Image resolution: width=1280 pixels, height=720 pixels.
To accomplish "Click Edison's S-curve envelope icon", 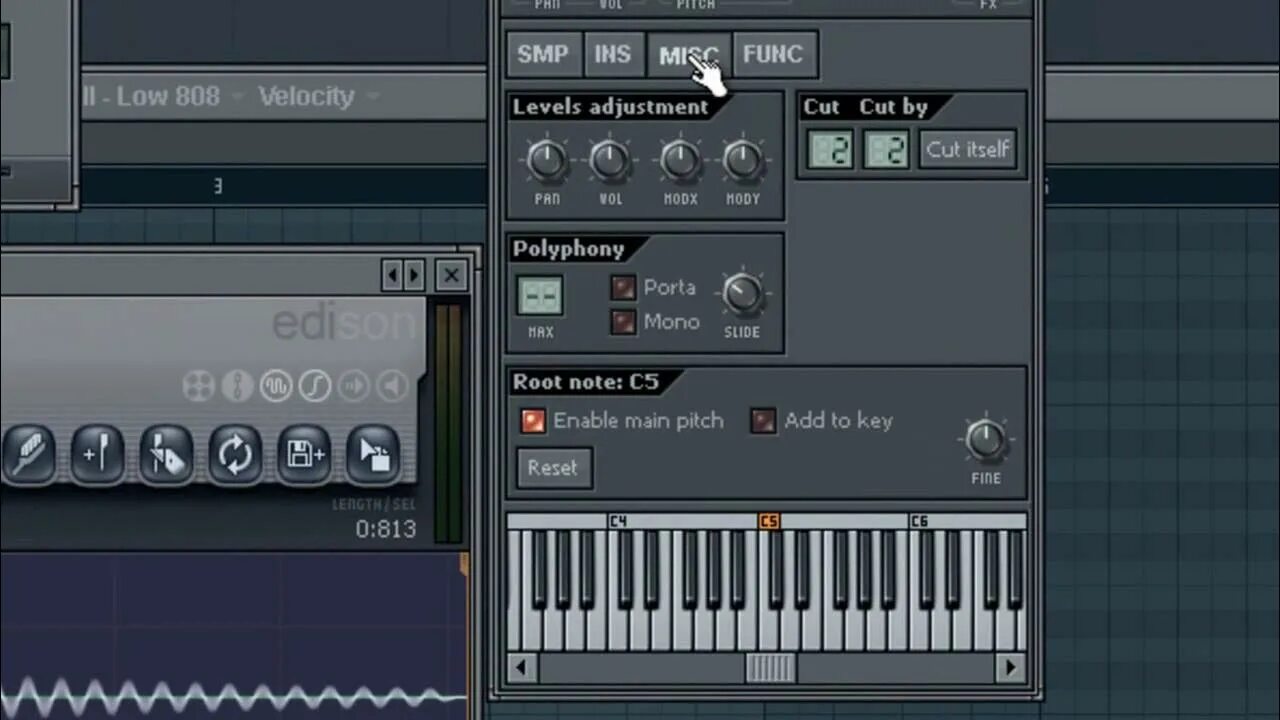I will coord(315,385).
